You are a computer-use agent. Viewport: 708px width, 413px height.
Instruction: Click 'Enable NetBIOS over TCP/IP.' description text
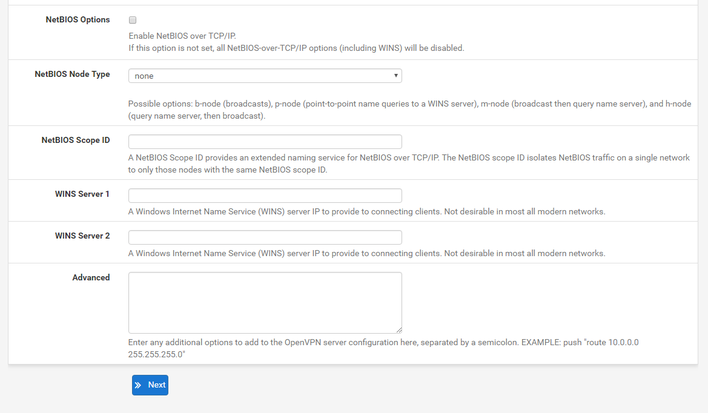pyautogui.click(x=182, y=36)
